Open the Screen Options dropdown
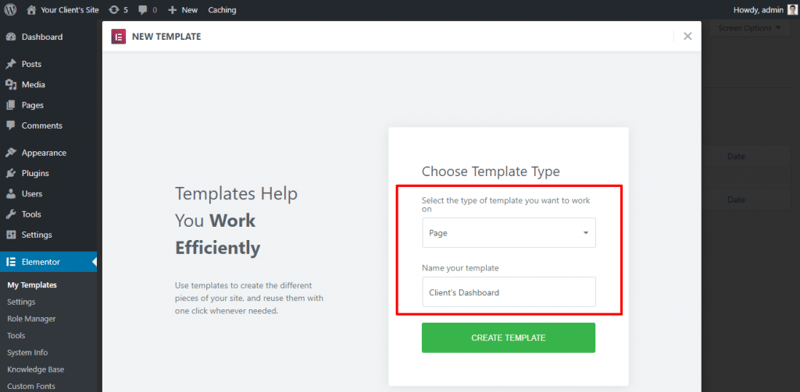The height and width of the screenshot is (392, 800). point(749,28)
